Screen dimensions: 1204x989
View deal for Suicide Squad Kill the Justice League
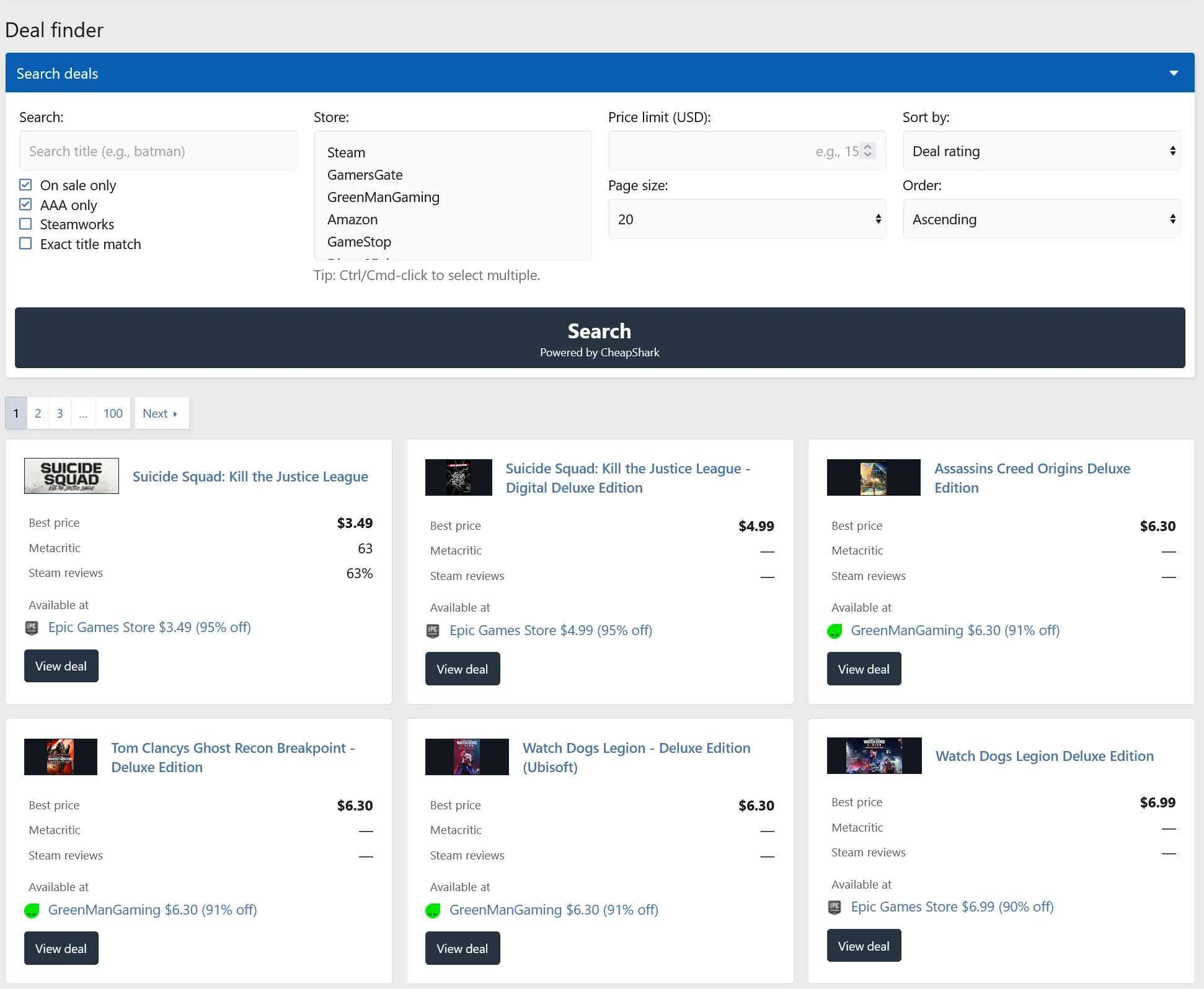(x=61, y=666)
